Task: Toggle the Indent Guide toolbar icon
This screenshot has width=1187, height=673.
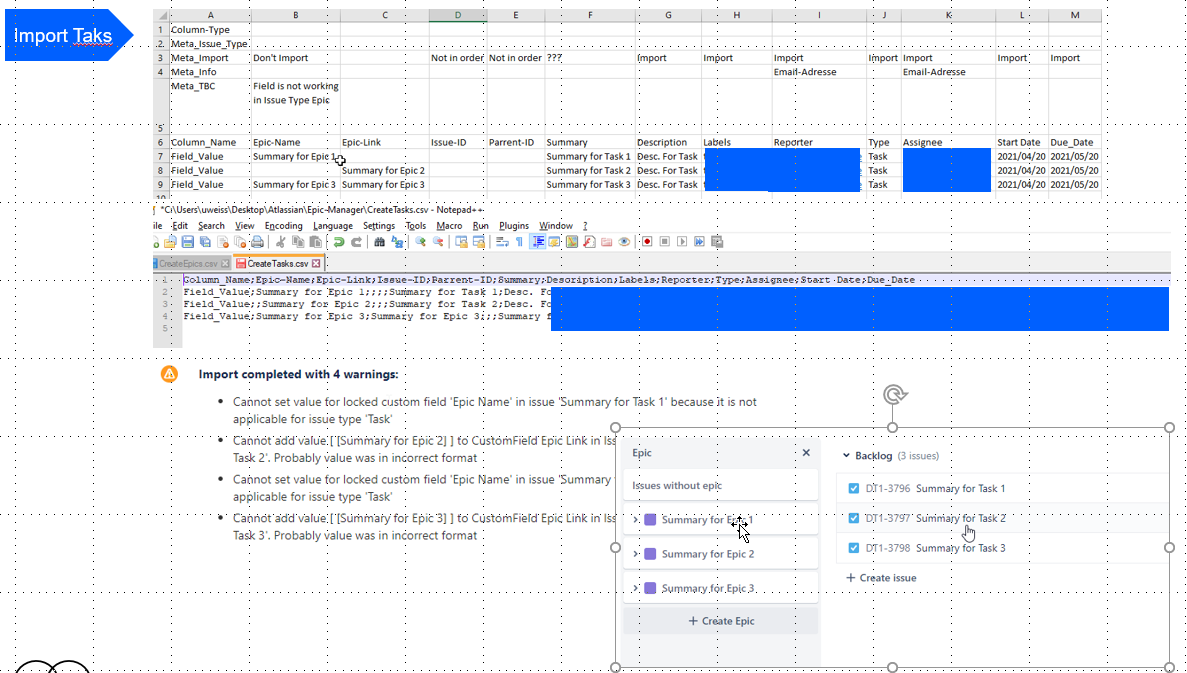Action: 538,242
